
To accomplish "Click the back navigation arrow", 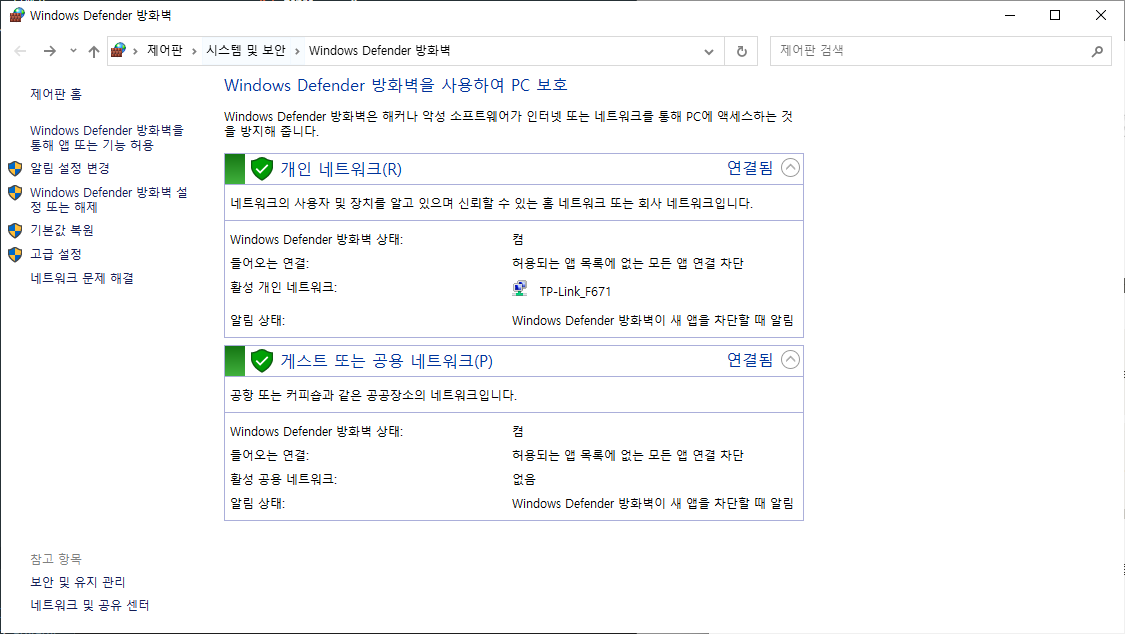I will click(x=20, y=51).
